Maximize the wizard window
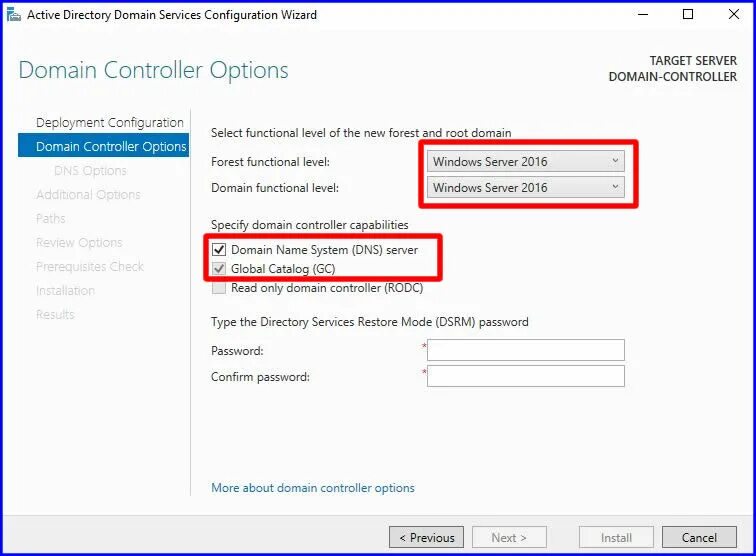Viewport: 756px width, 556px height. point(688,14)
